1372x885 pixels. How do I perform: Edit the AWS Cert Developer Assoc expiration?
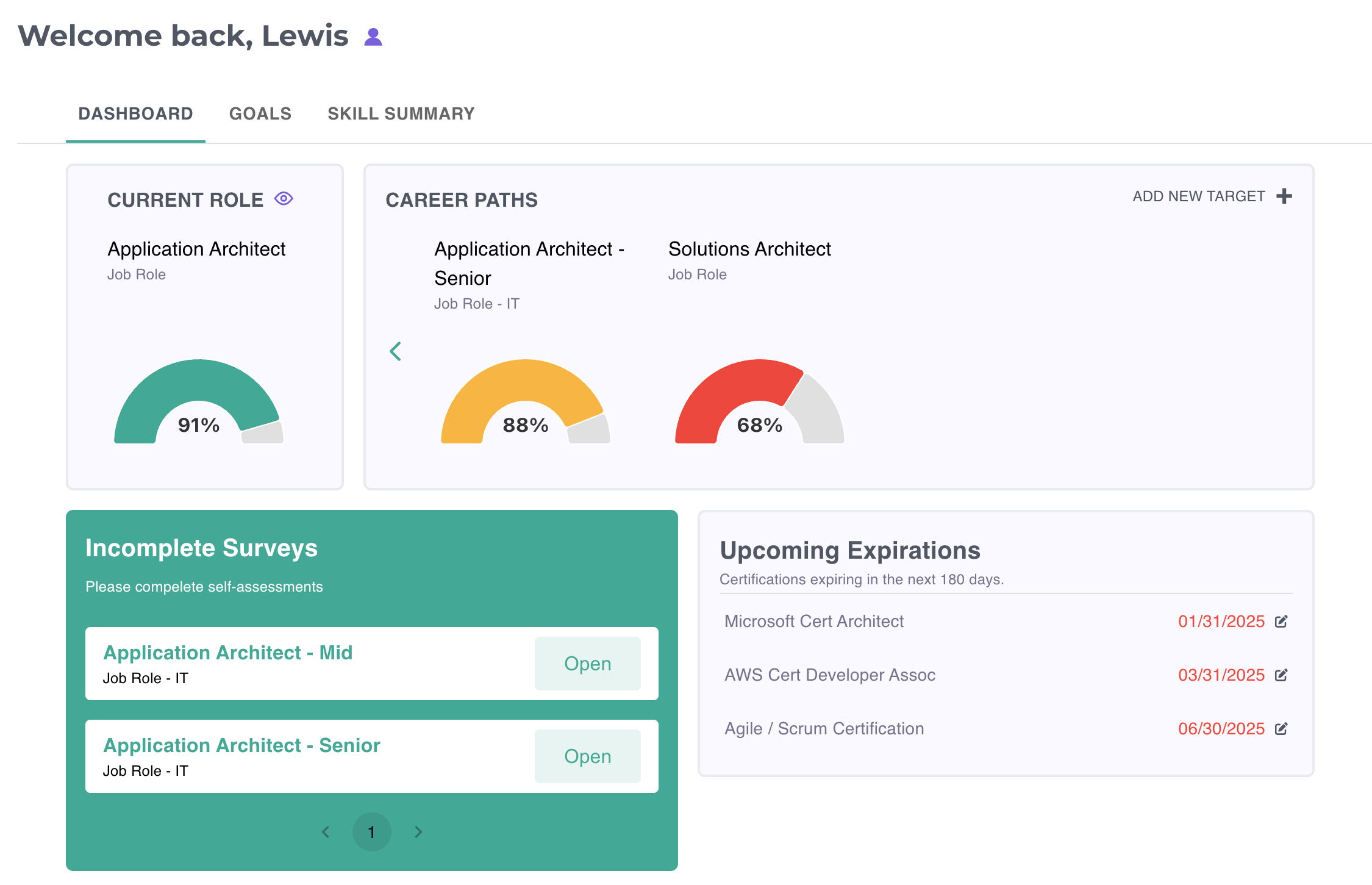click(1281, 675)
